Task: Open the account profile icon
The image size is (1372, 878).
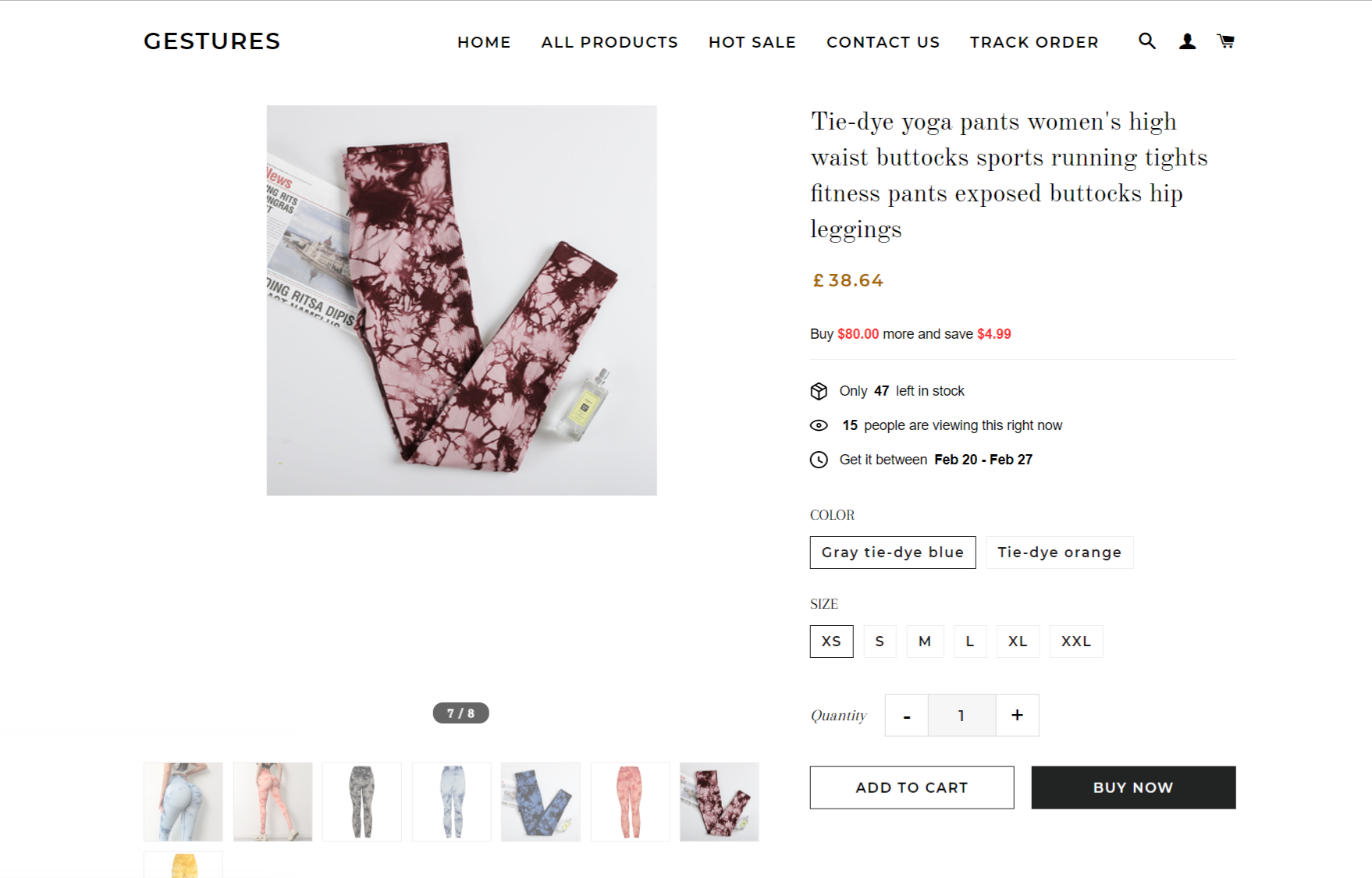Action: click(x=1187, y=41)
